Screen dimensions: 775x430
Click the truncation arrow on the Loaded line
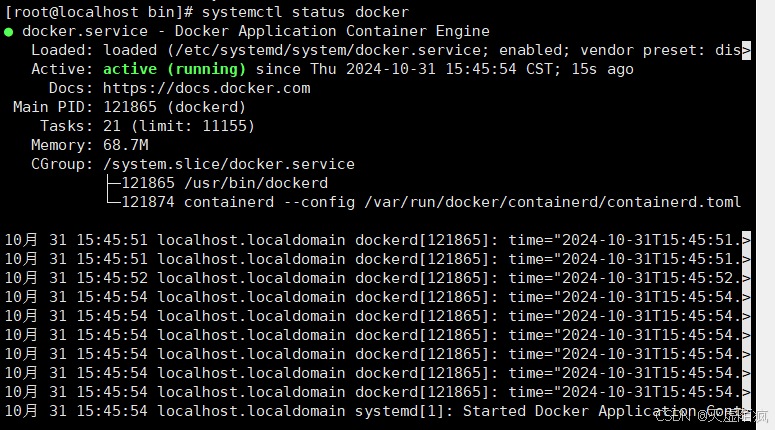(x=746, y=50)
